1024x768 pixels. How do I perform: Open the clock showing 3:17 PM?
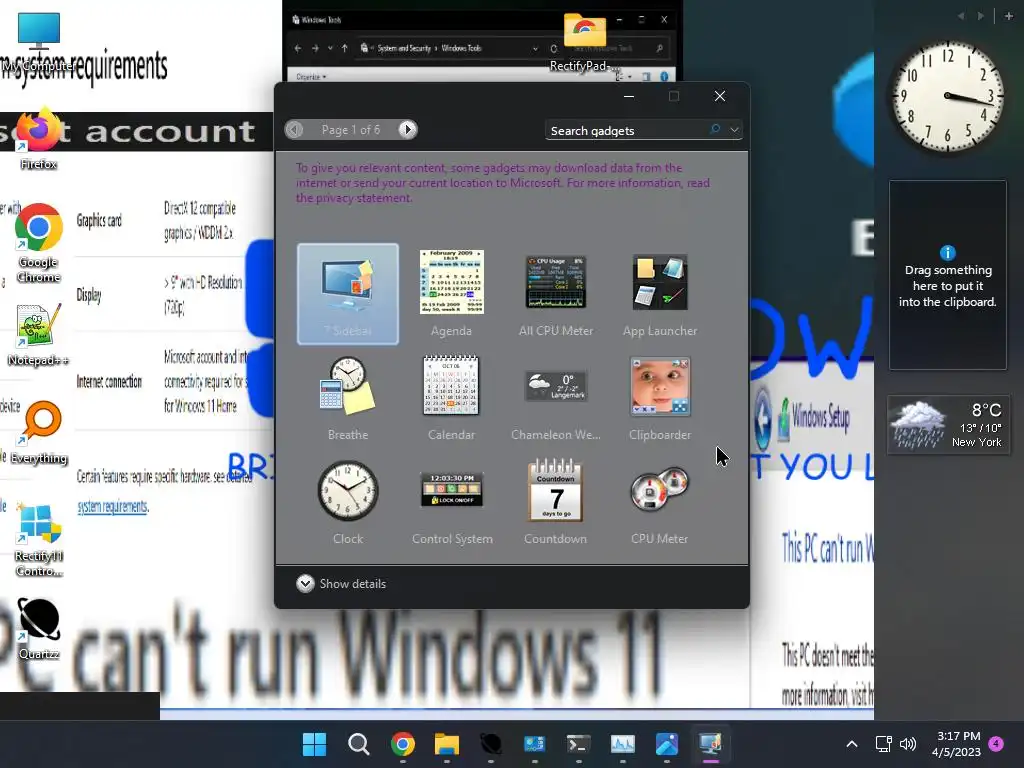coord(957,744)
